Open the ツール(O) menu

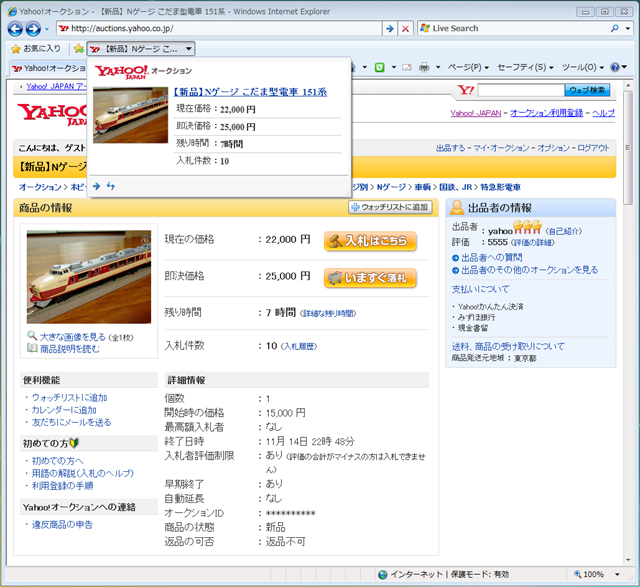[582, 67]
